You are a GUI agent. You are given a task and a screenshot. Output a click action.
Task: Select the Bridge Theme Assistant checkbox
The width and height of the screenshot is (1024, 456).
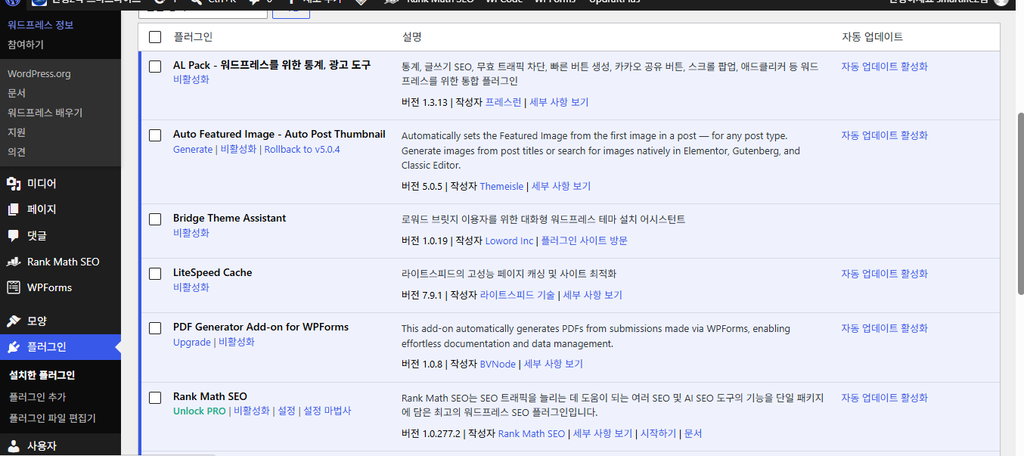[155, 219]
